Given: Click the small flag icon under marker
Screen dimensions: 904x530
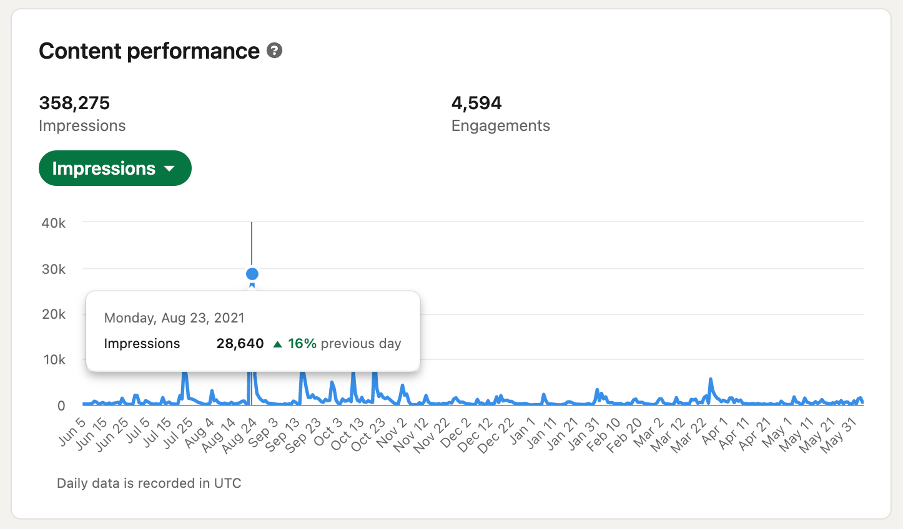Looking at the screenshot, I should click(252, 285).
